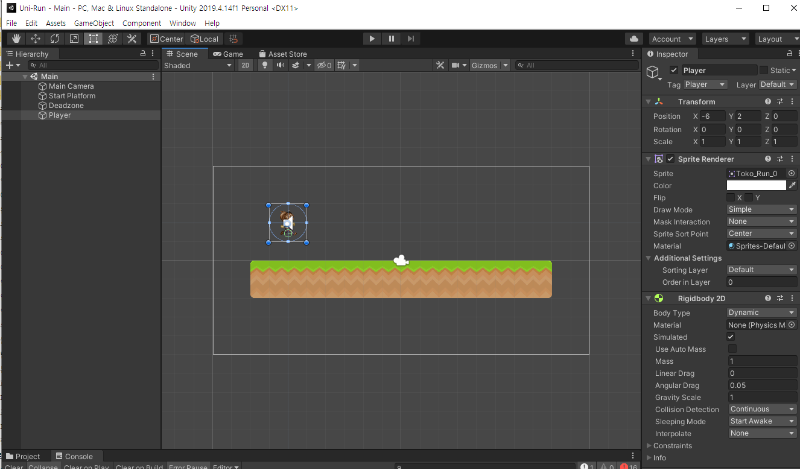The image size is (800, 469).
Task: Toggle hidden objects visibility icon
Action: coord(324,65)
